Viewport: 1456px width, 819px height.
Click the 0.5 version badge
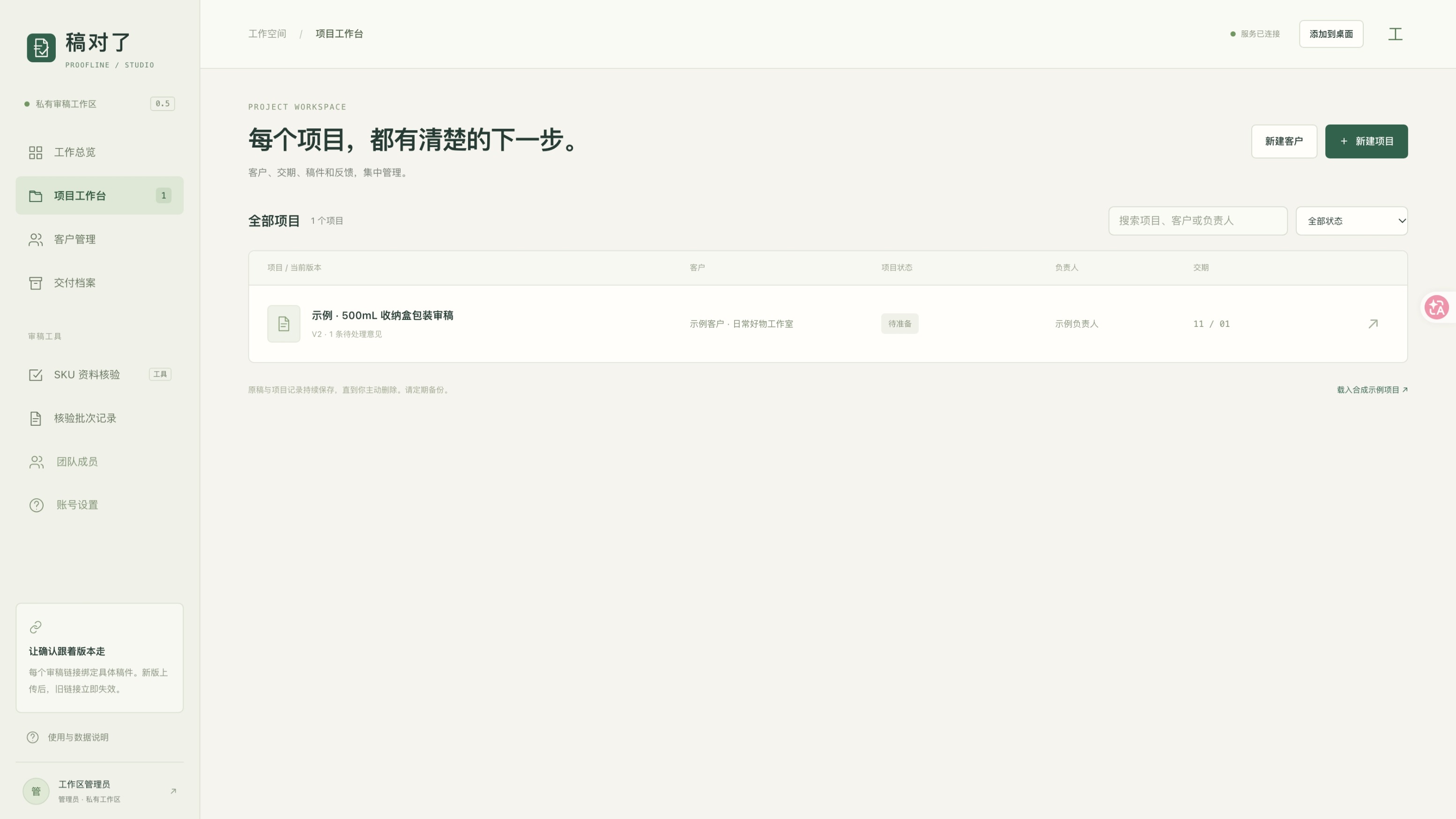pos(162,104)
